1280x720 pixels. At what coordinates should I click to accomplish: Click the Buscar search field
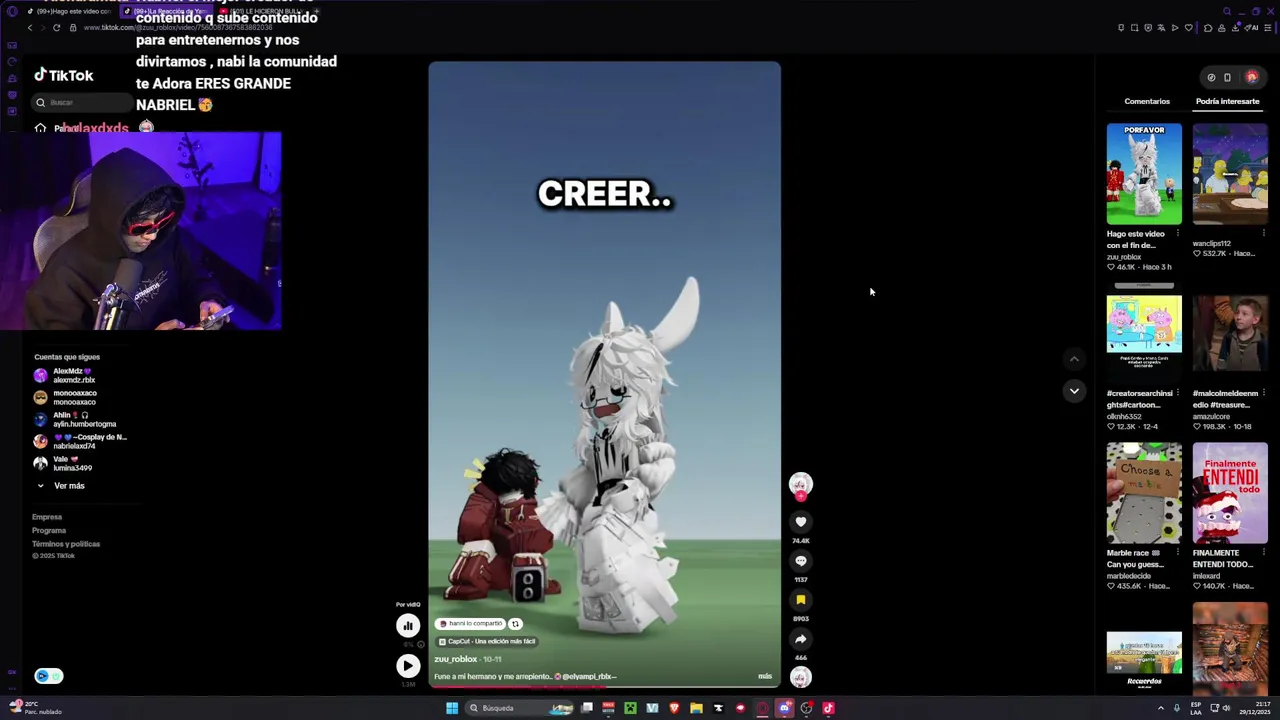83,102
